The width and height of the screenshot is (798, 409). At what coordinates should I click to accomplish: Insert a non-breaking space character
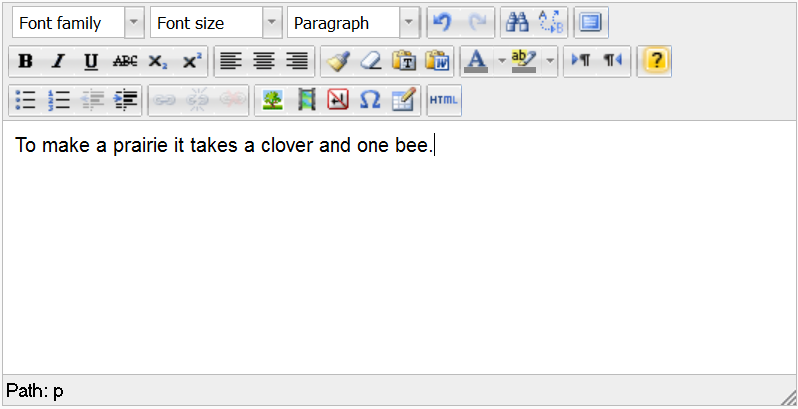click(338, 100)
